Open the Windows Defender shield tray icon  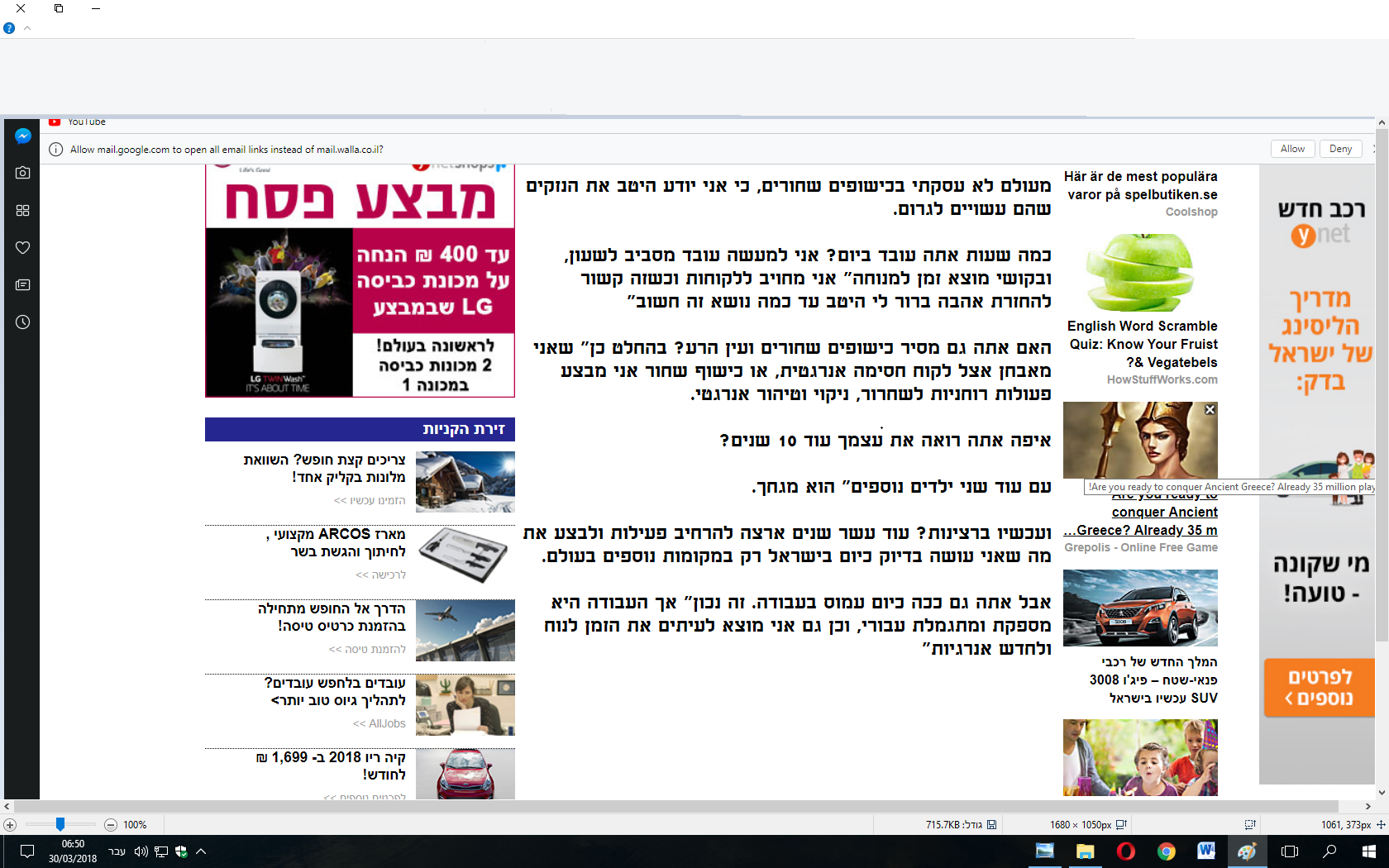181,851
